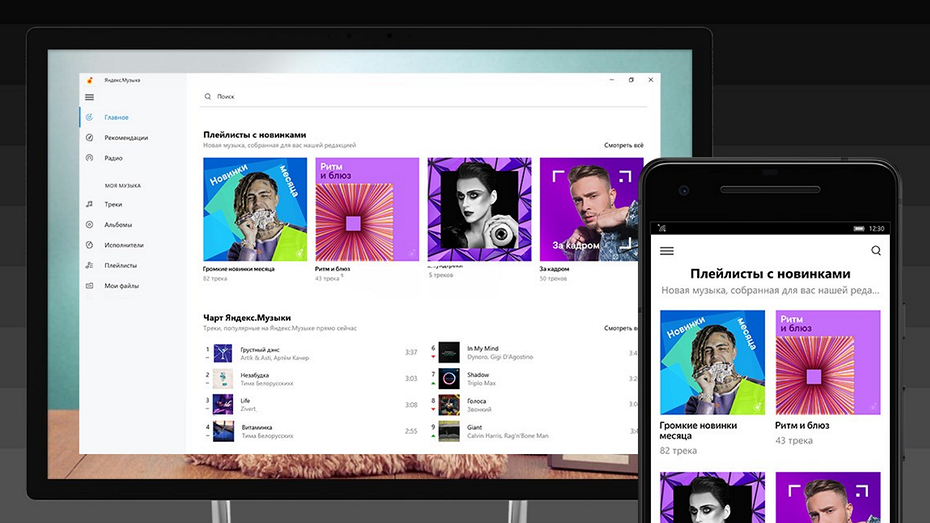
Task: Open the Исполнители menu item
Action: [x=124, y=245]
